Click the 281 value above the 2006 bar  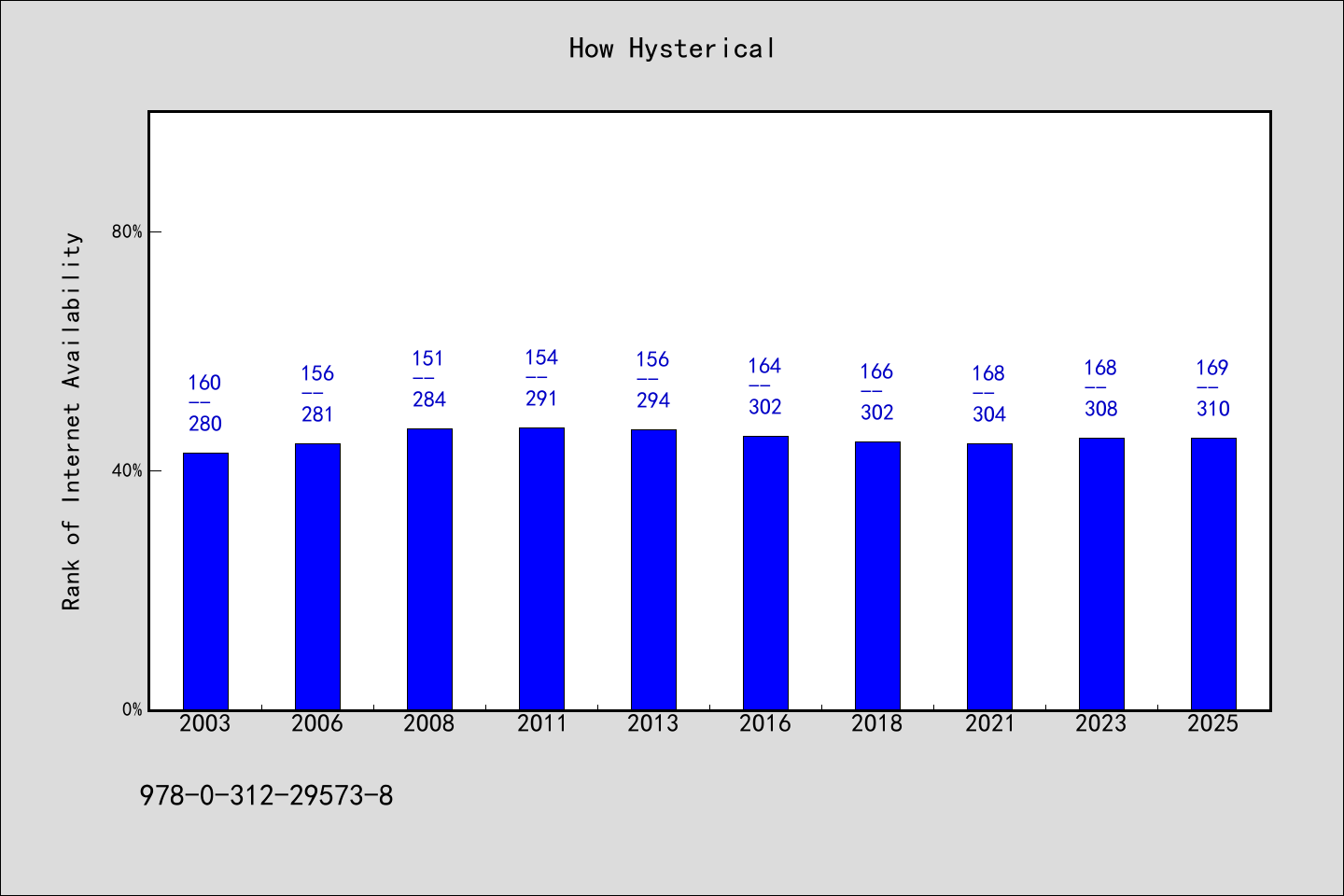(x=317, y=414)
